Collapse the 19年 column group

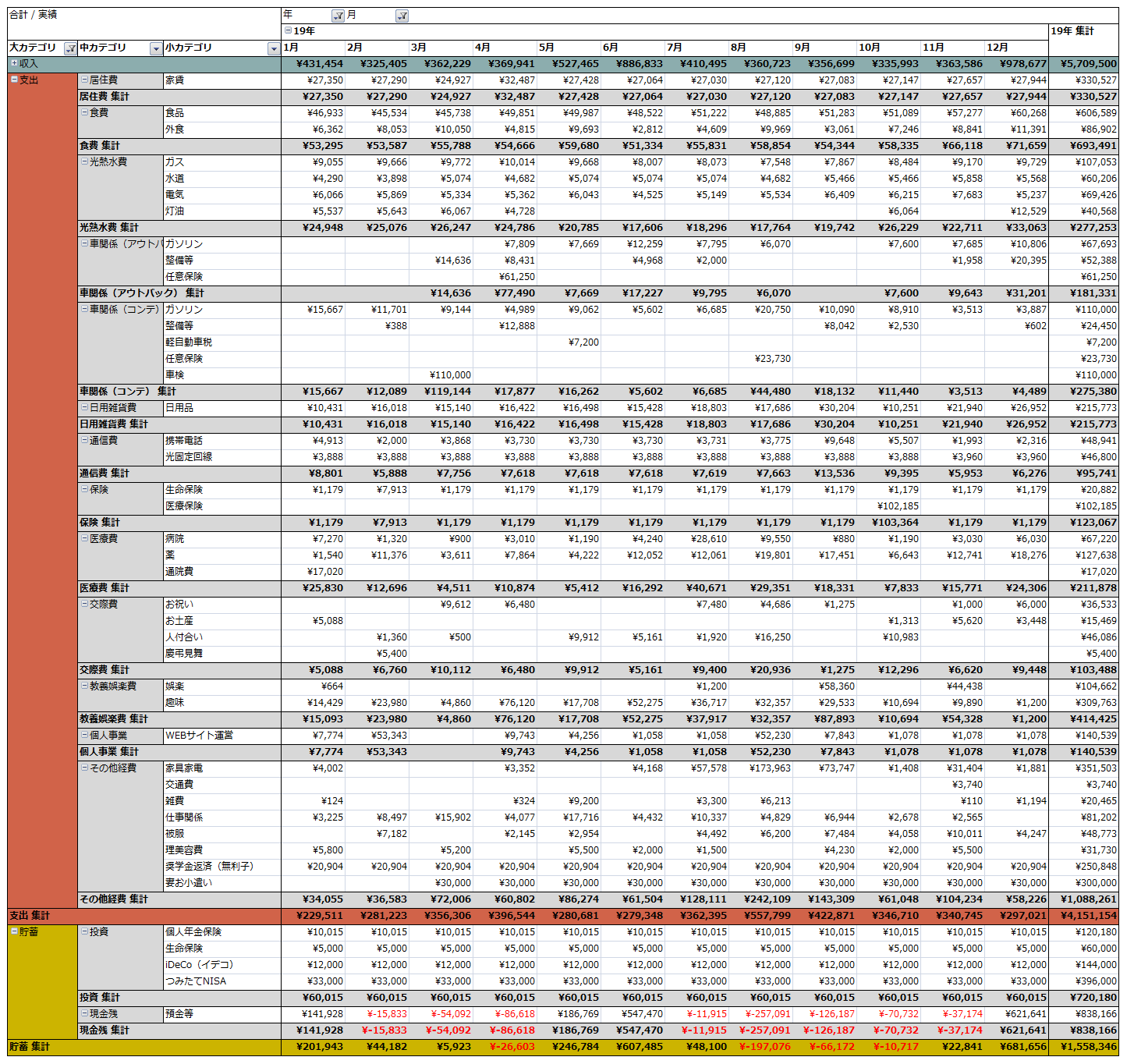click(288, 31)
